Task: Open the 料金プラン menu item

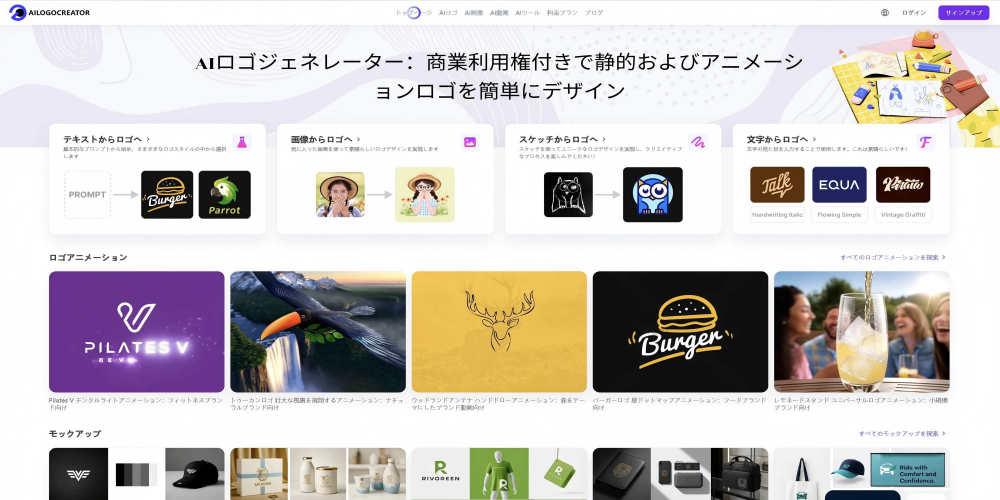Action: (562, 13)
